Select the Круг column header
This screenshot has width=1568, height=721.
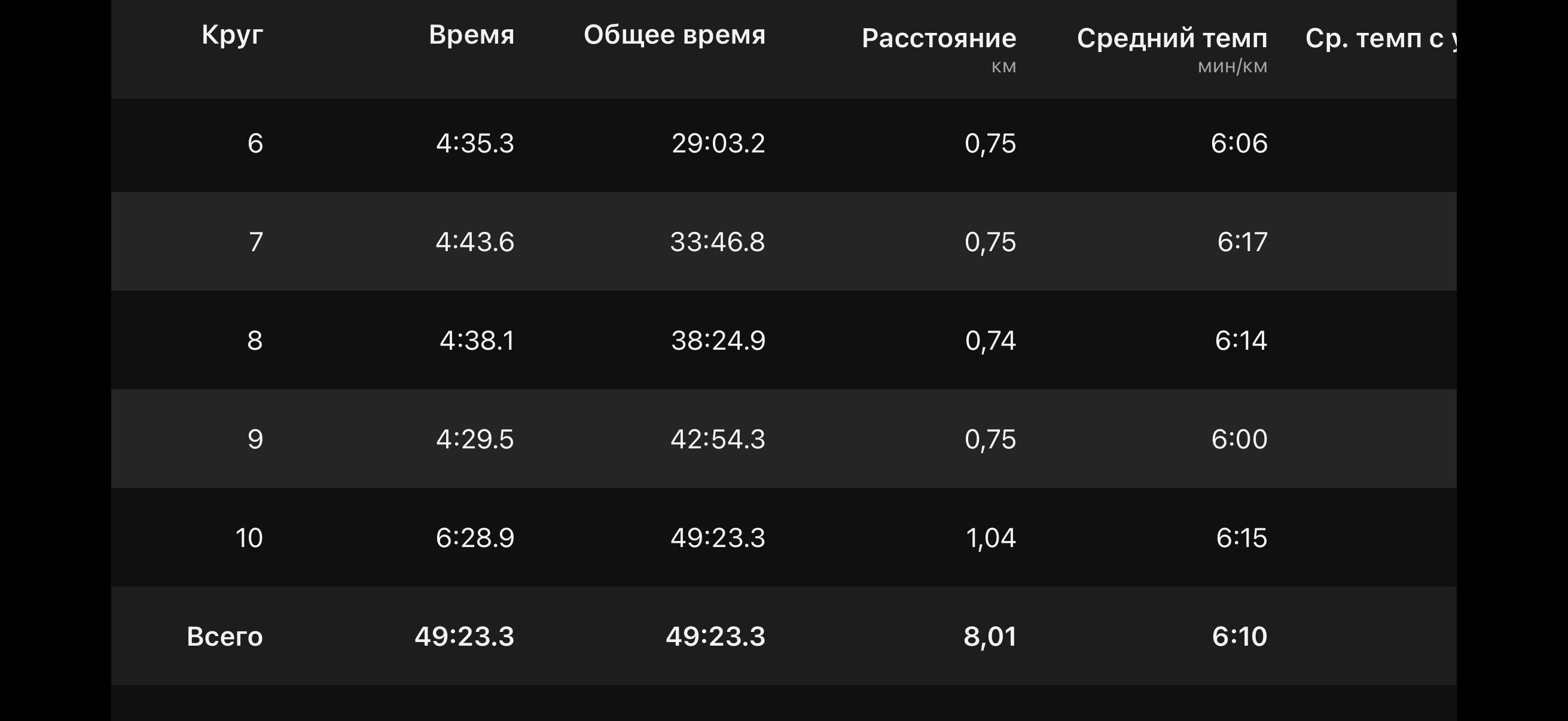click(x=232, y=35)
